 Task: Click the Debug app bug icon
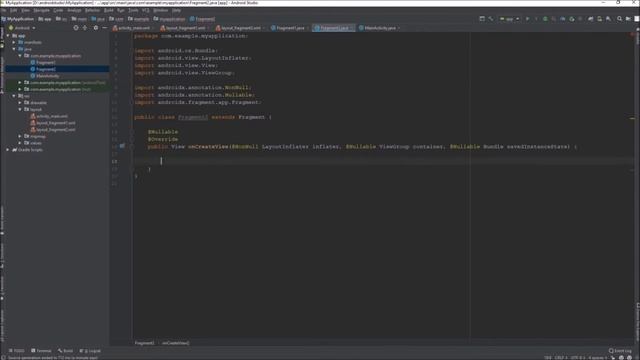click(545, 19)
